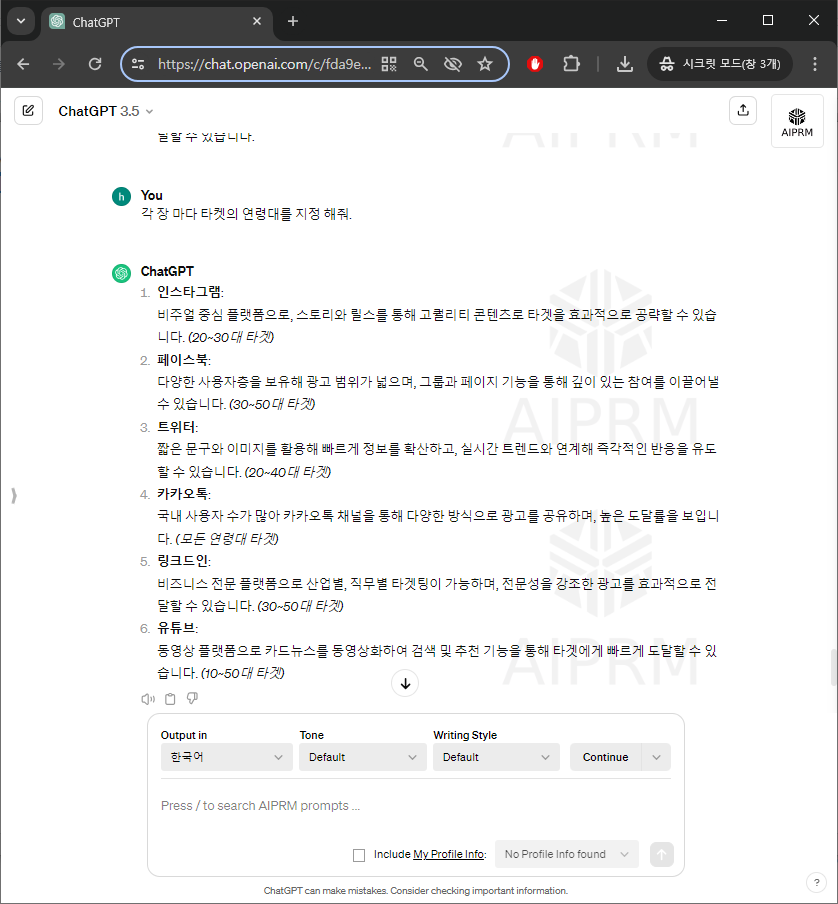Click the crossed-out eye icon in address bar
Image resolution: width=838 pixels, height=904 pixels.
(453, 64)
